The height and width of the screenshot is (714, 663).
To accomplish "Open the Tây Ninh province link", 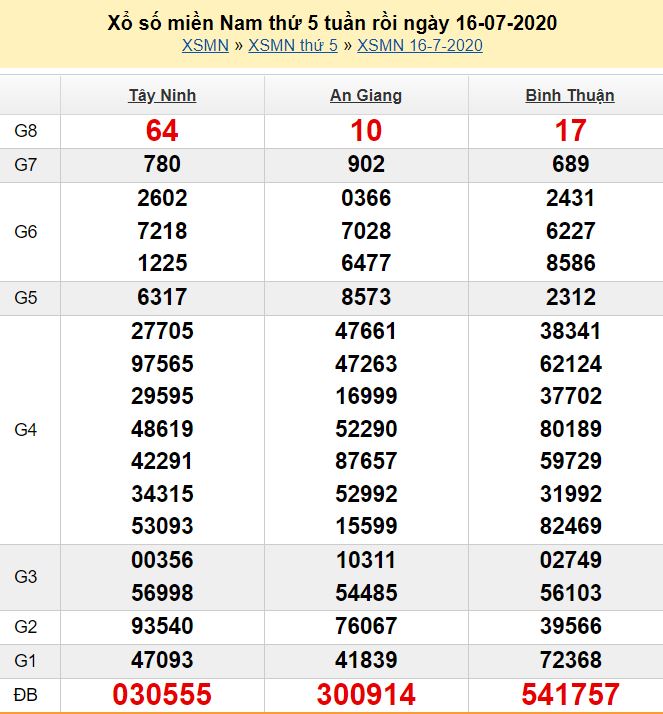I will [x=163, y=96].
